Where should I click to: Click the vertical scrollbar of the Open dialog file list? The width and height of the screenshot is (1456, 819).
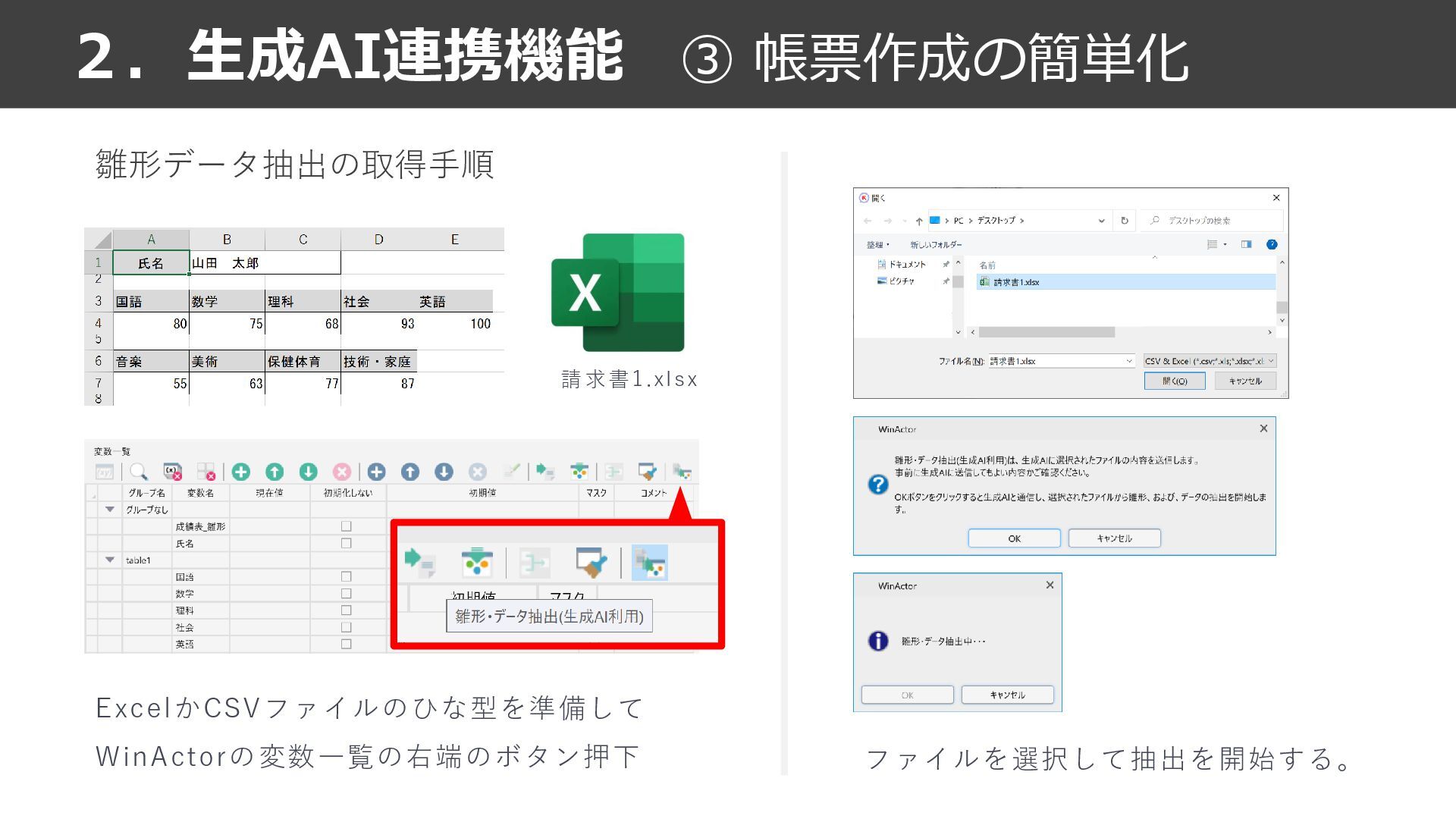(1282, 307)
